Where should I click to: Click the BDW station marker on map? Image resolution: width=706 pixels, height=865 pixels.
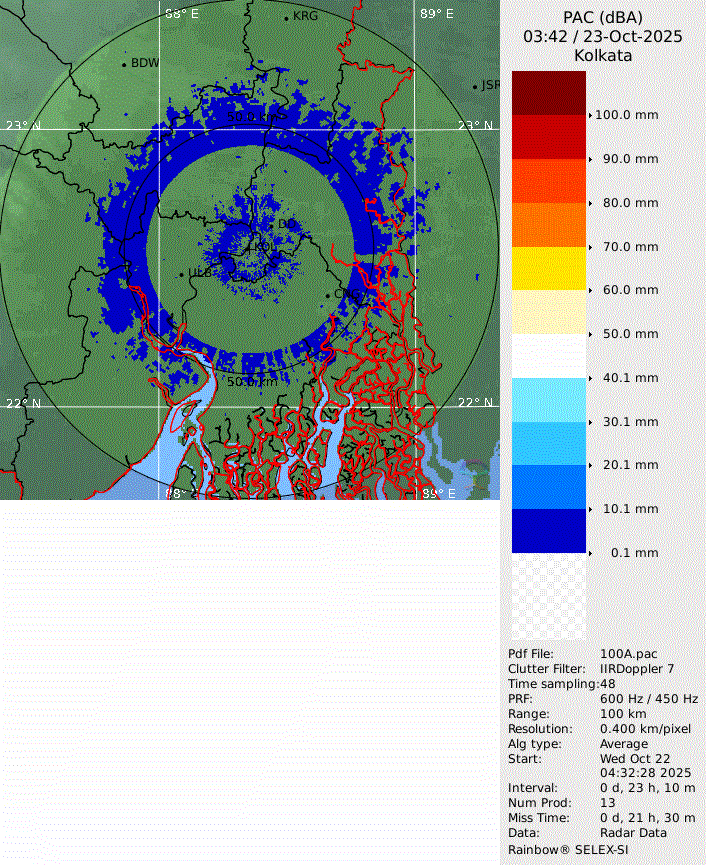[125, 64]
